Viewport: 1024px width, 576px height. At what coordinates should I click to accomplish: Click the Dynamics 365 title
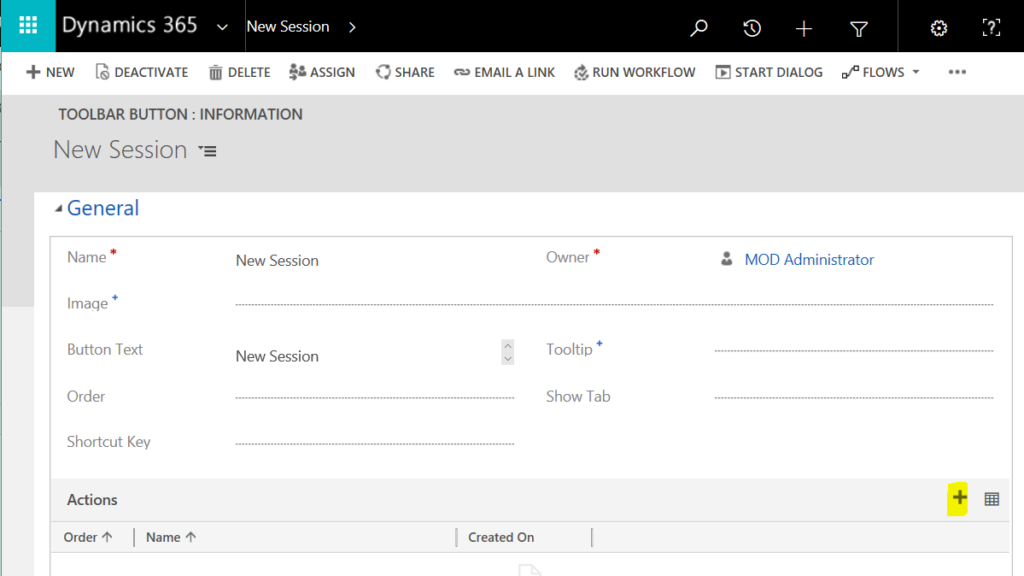tap(129, 25)
